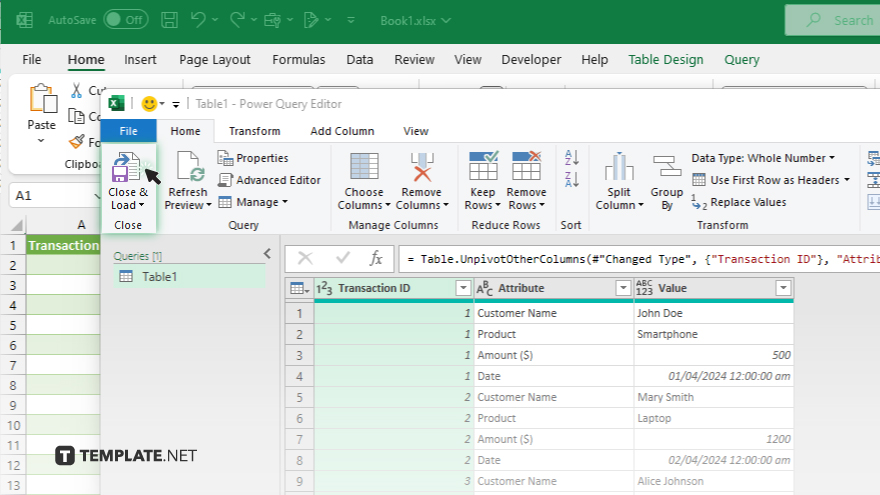880x495 pixels.
Task: Open Customize Quick Access Toolbar dropdown
Action: pos(351,20)
